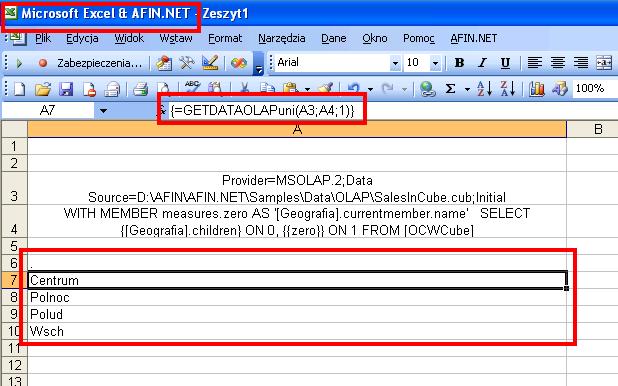The width and height of the screenshot is (618, 386).
Task: Toggle Bold formatting
Action: click(x=459, y=63)
